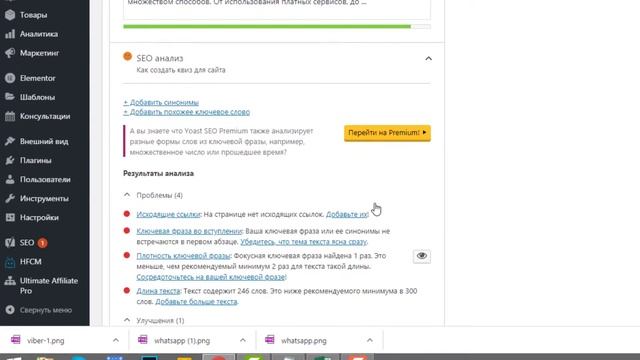Click the whatsapp (1).png file icon

coord(142,340)
